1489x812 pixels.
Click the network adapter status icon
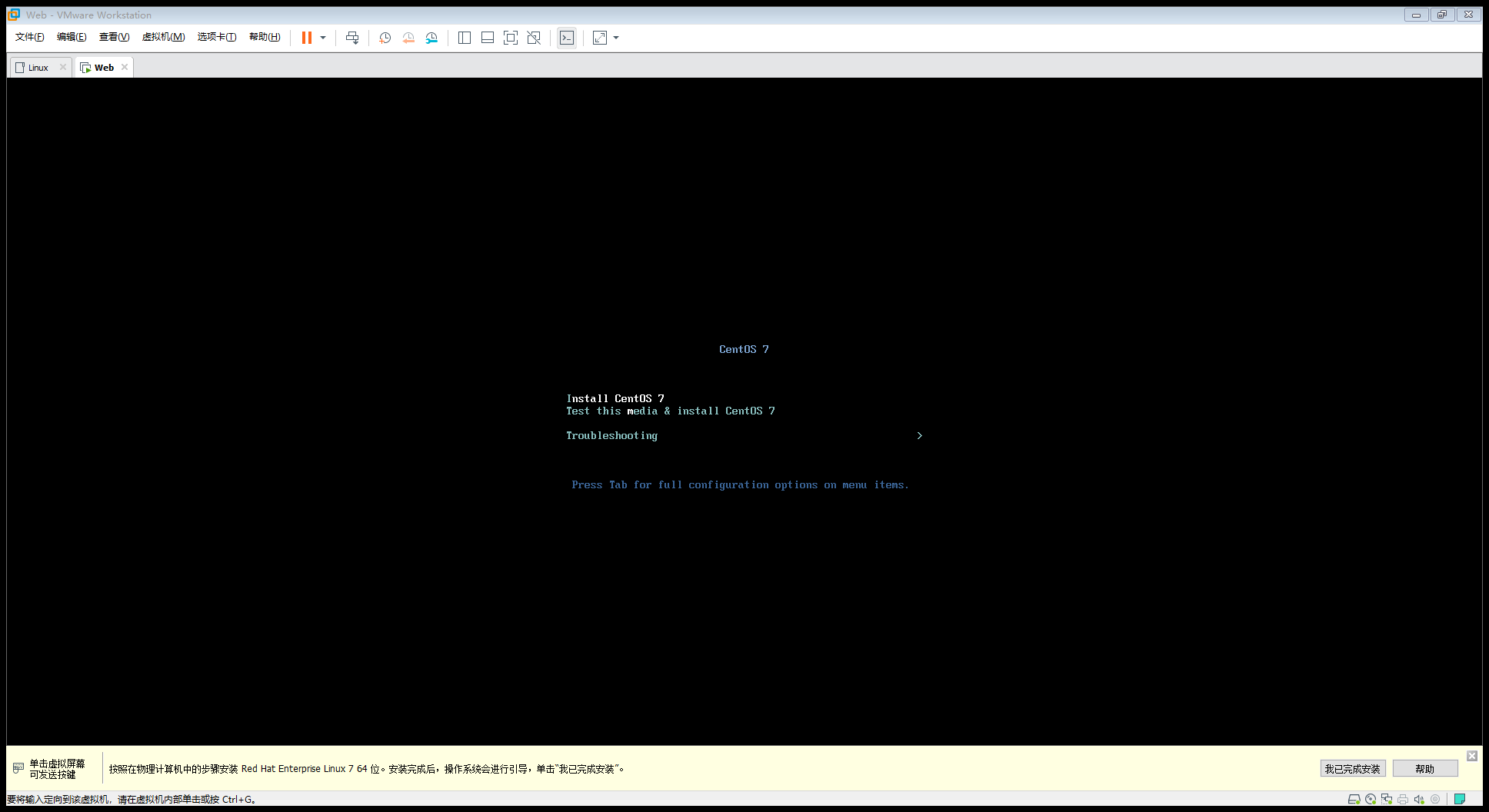(1387, 799)
